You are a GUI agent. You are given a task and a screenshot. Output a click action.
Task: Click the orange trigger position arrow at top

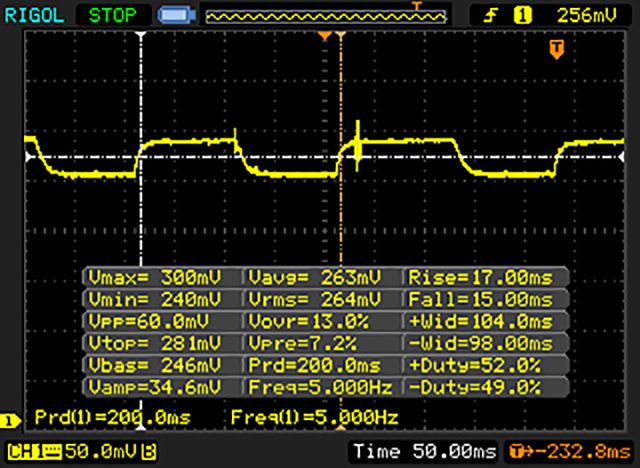click(x=324, y=36)
